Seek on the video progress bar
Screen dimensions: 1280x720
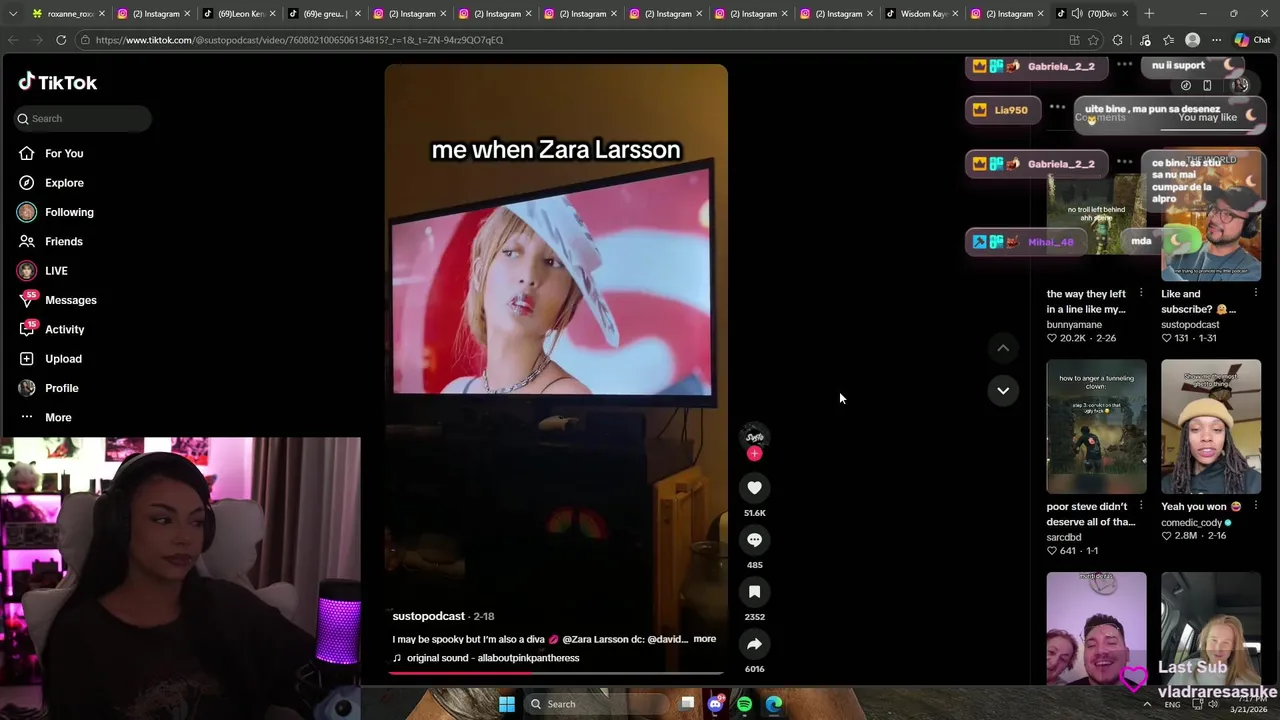coord(556,673)
